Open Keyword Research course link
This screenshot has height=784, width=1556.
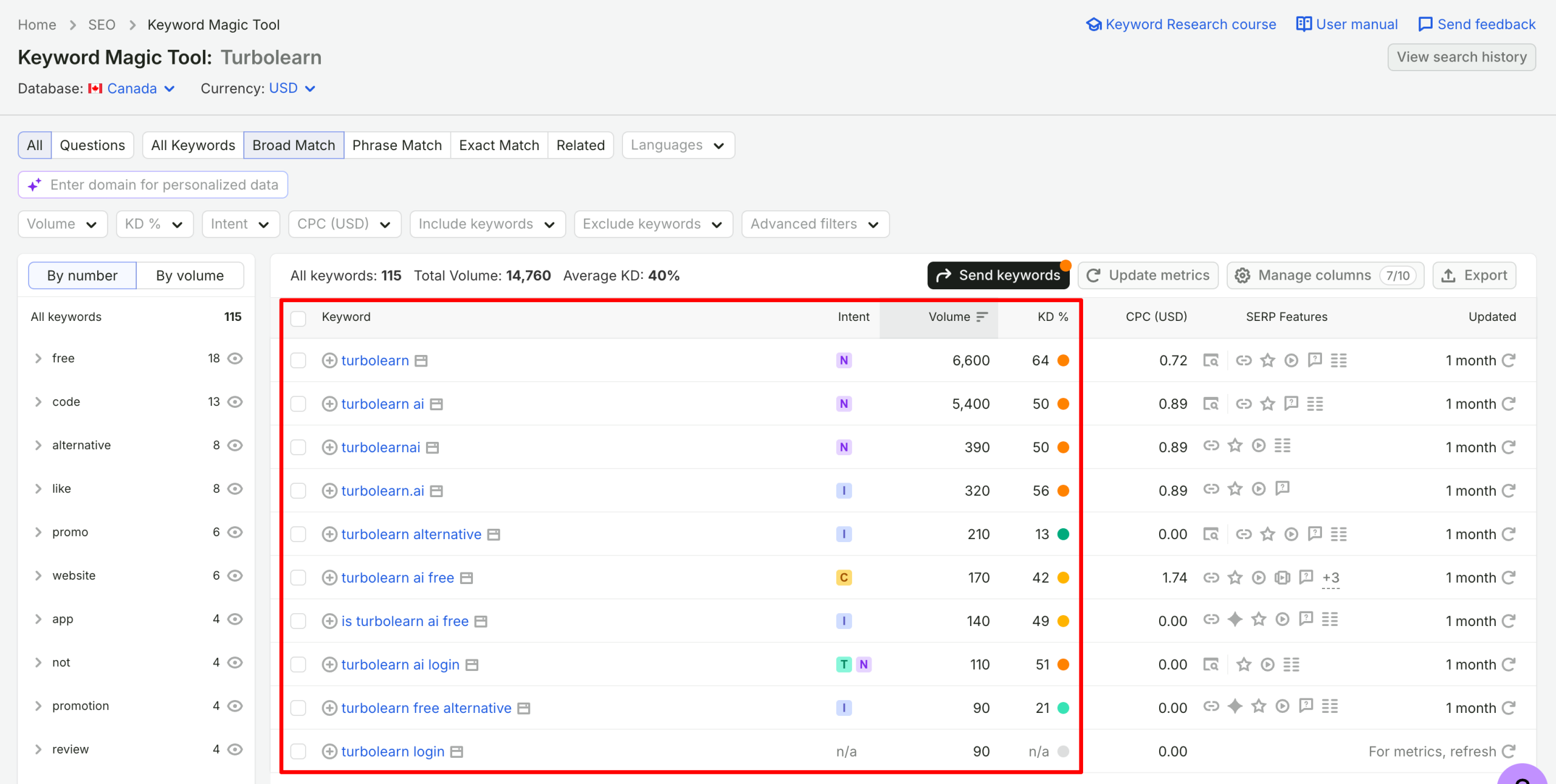pos(1181,24)
